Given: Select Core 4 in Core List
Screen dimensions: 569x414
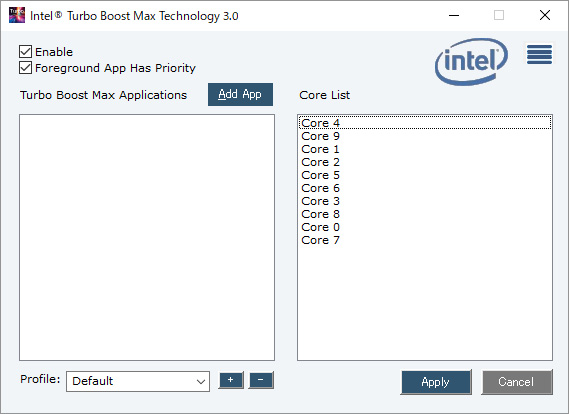Looking at the screenshot, I should pos(425,123).
